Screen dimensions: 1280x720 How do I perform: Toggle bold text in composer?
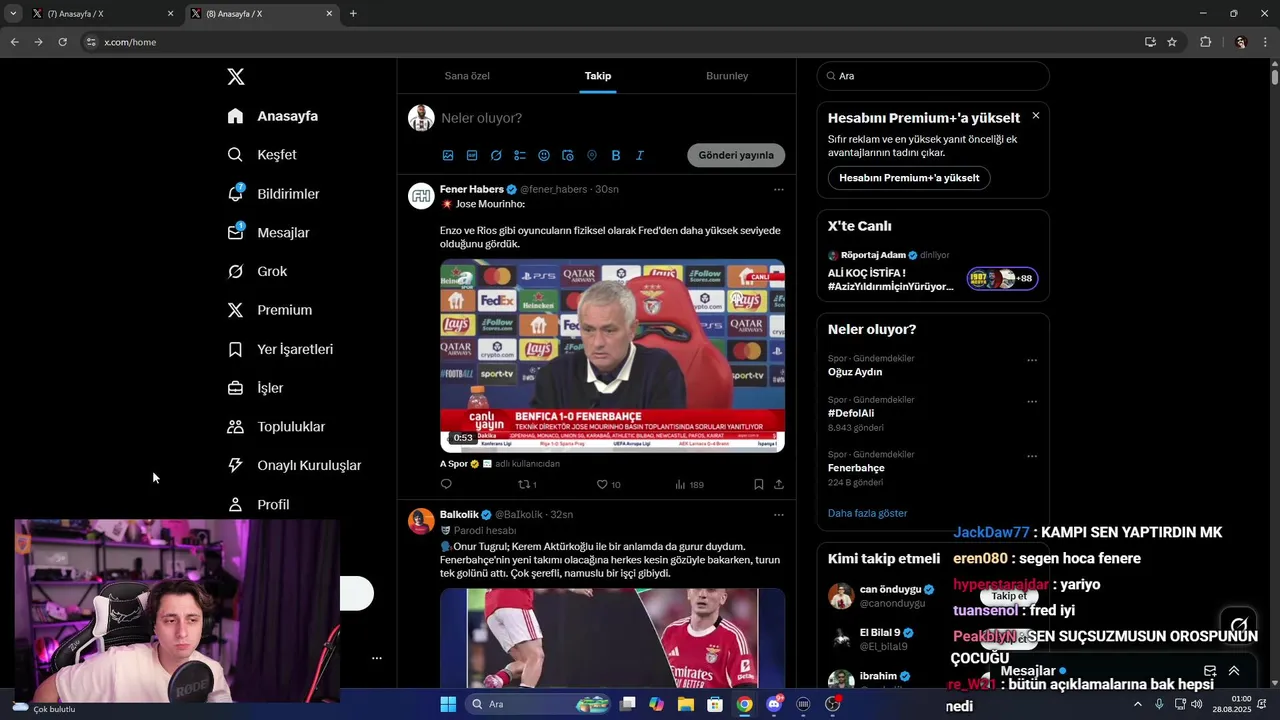click(x=616, y=155)
